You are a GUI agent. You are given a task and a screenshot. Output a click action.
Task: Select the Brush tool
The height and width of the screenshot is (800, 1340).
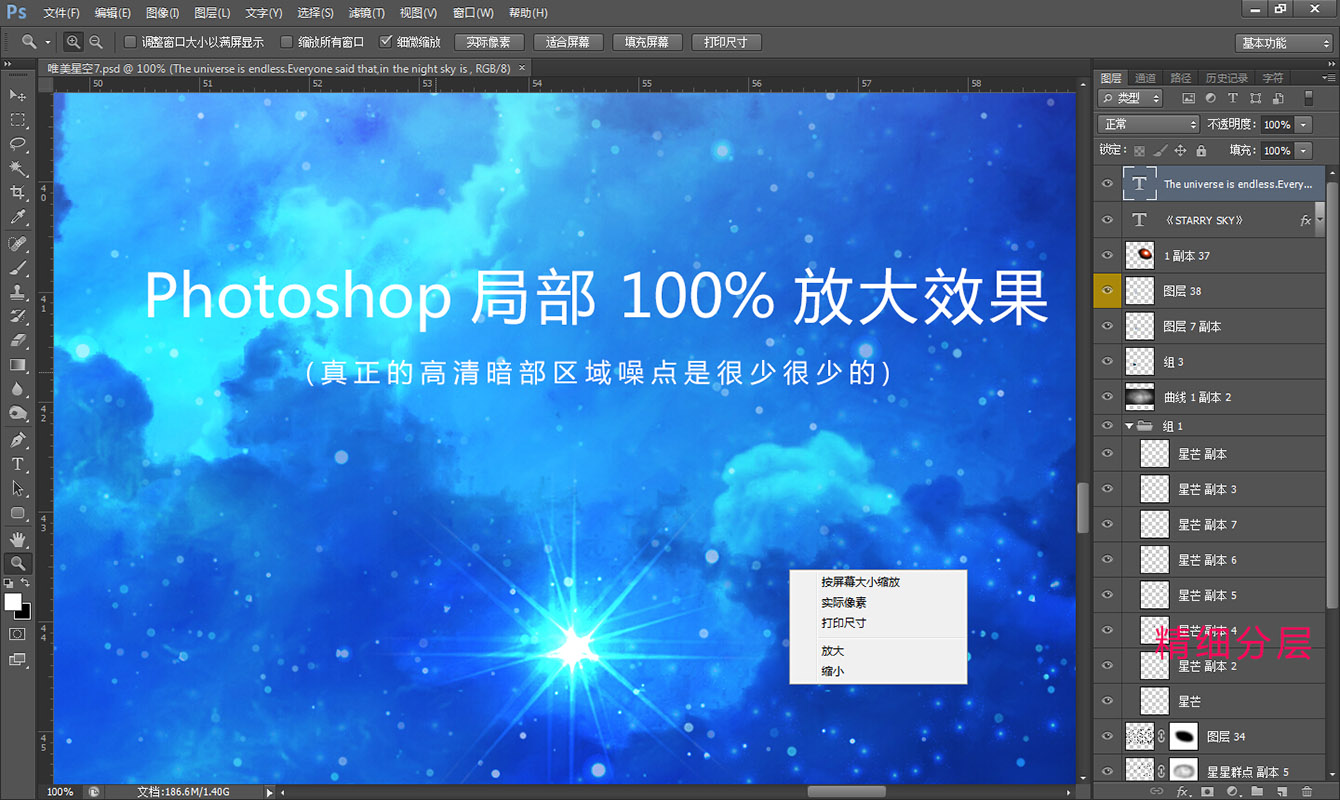pos(18,268)
